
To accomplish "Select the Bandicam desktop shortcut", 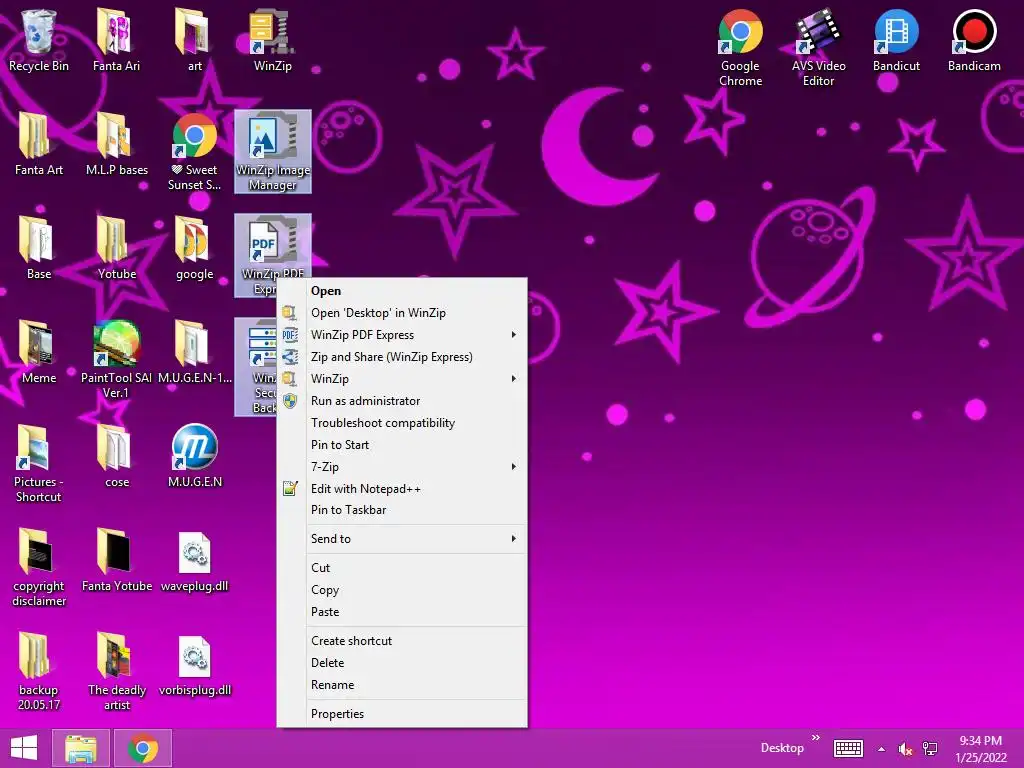I will (x=974, y=40).
